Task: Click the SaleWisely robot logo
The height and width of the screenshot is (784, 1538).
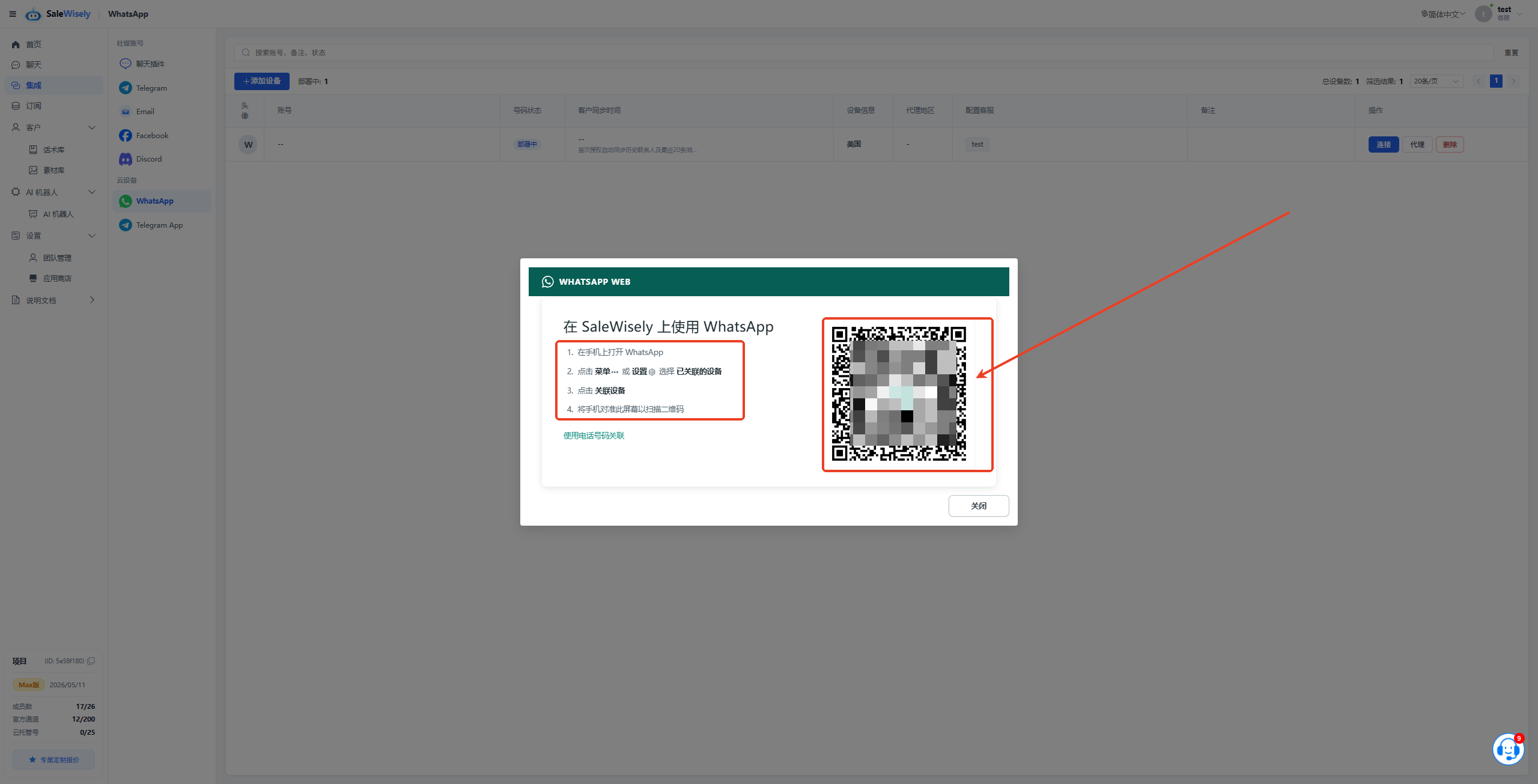Action: pos(34,14)
